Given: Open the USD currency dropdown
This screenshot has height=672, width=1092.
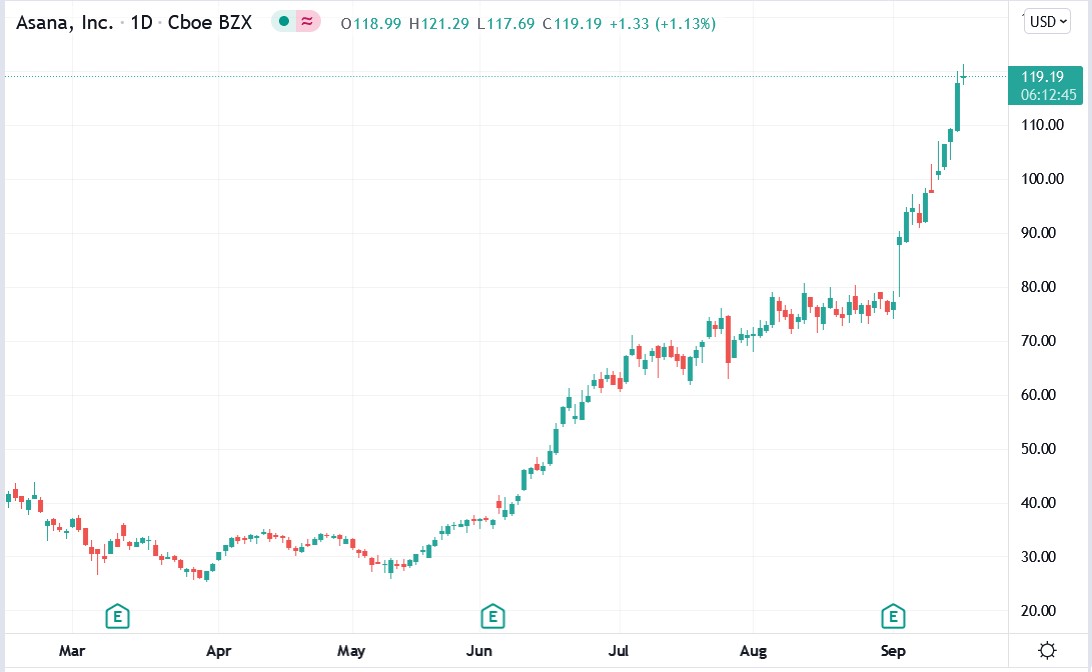Looking at the screenshot, I should (1046, 21).
